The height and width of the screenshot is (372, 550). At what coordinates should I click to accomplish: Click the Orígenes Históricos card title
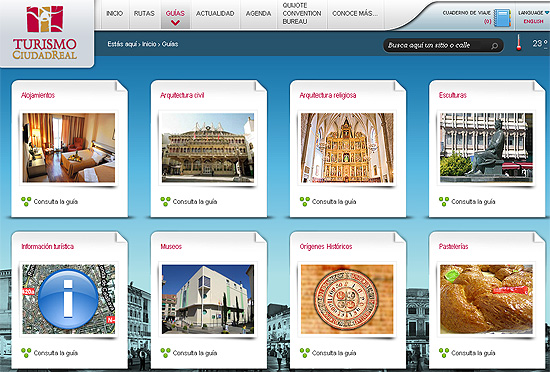click(326, 246)
